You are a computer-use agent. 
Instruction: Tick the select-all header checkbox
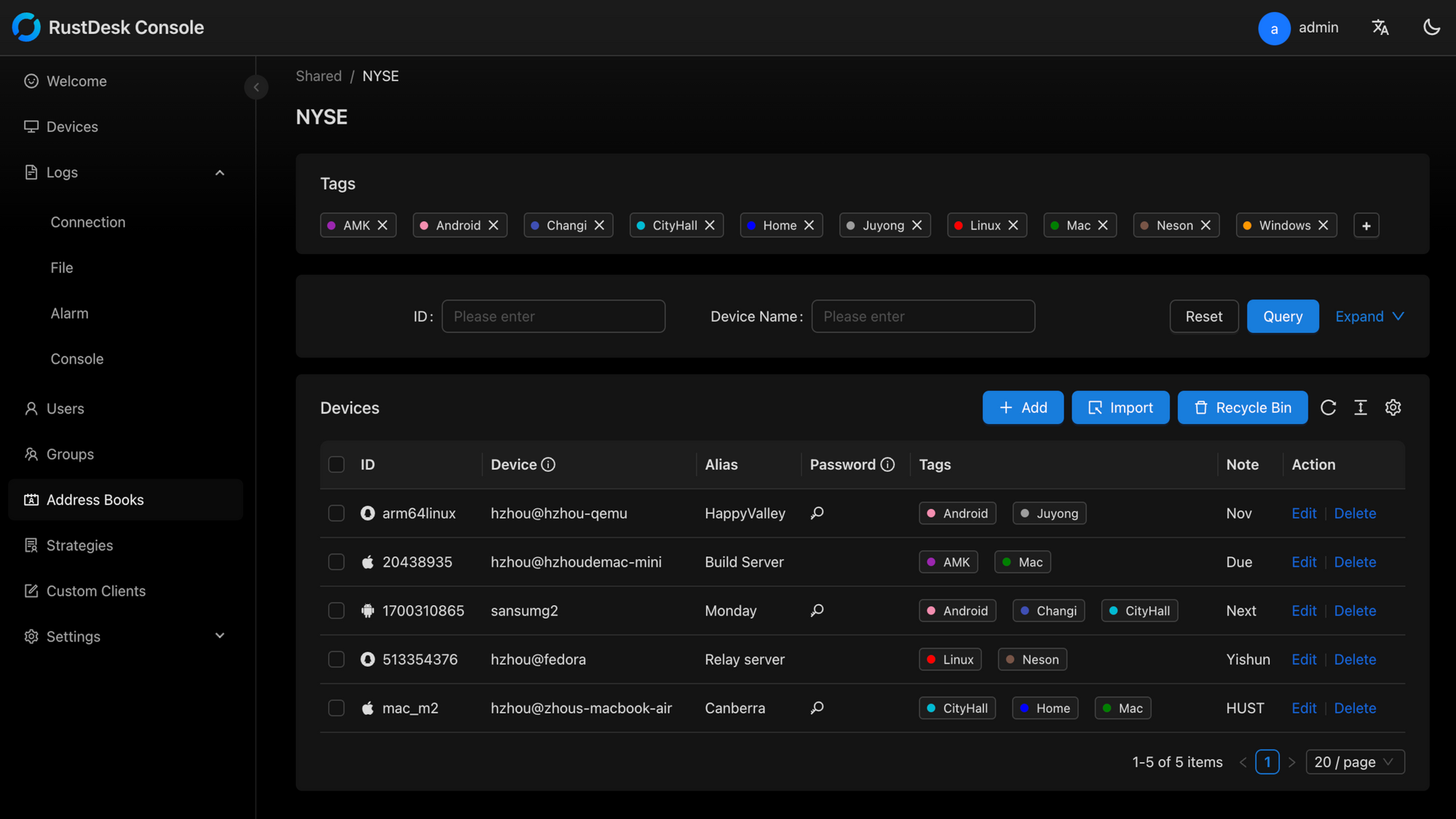click(x=336, y=464)
